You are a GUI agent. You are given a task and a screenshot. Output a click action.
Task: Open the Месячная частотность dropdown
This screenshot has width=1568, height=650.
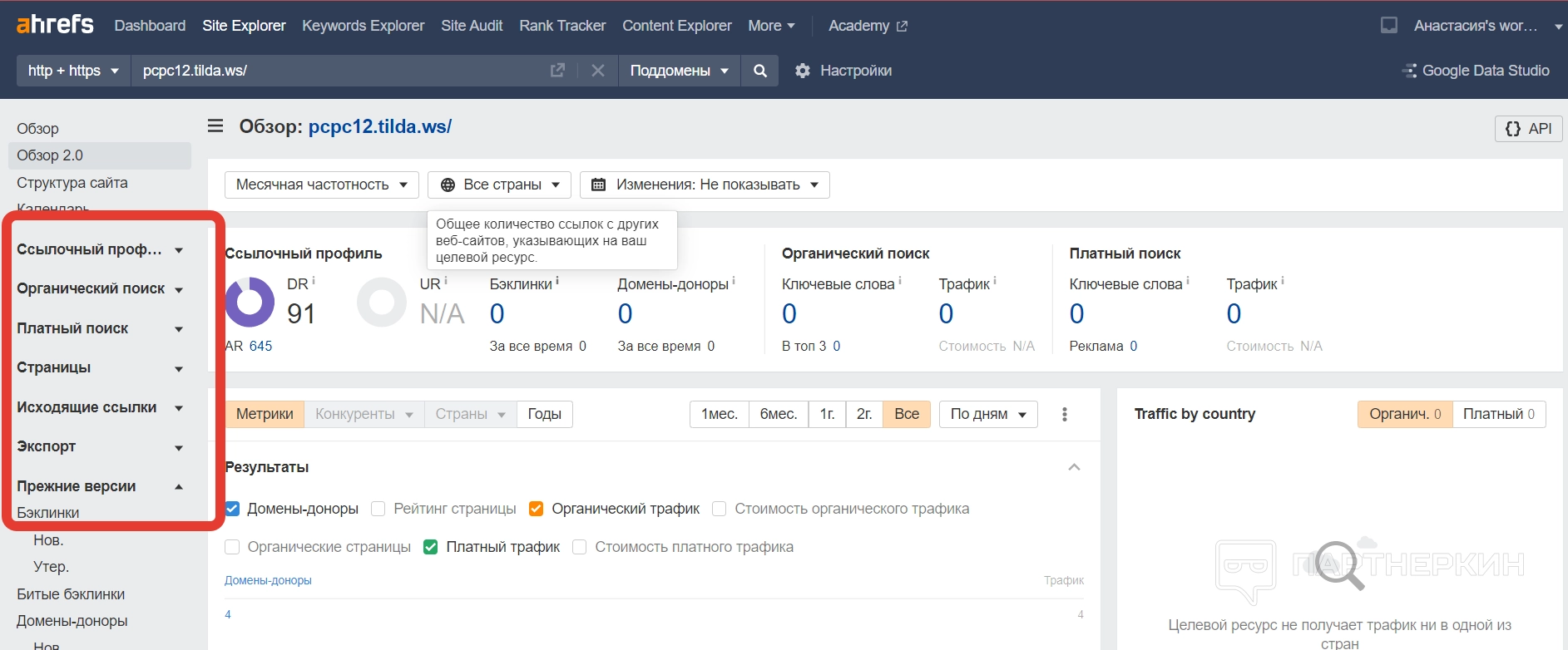[x=321, y=185]
